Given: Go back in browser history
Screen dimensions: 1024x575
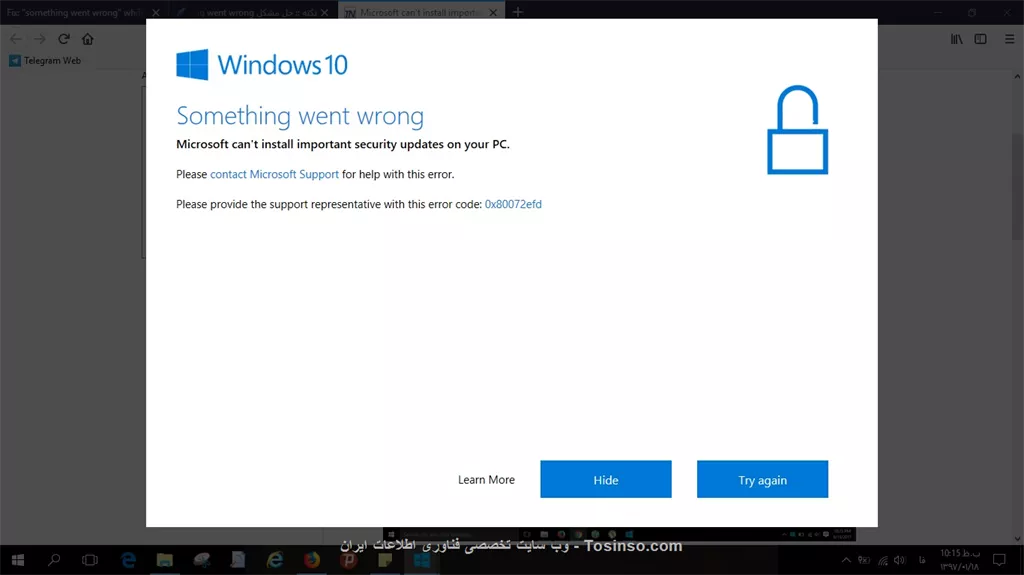Looking at the screenshot, I should click(x=16, y=39).
